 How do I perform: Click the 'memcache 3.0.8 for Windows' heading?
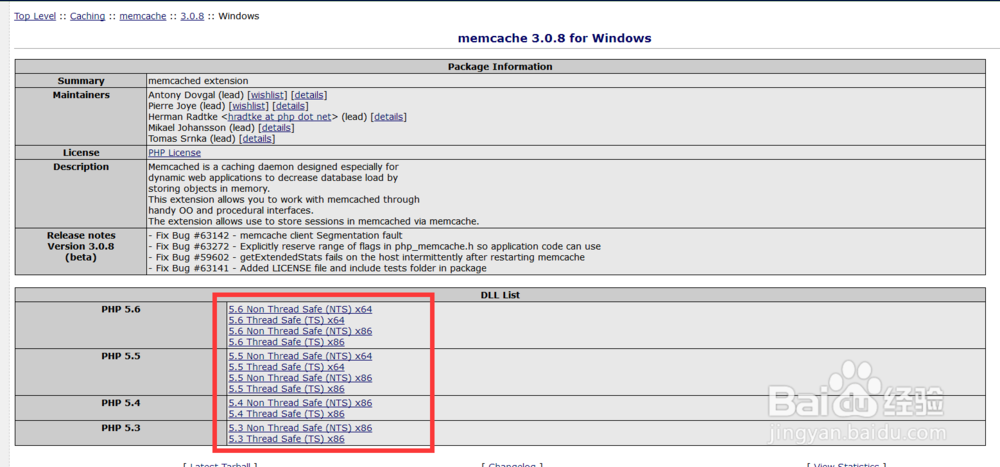pyautogui.click(x=555, y=38)
